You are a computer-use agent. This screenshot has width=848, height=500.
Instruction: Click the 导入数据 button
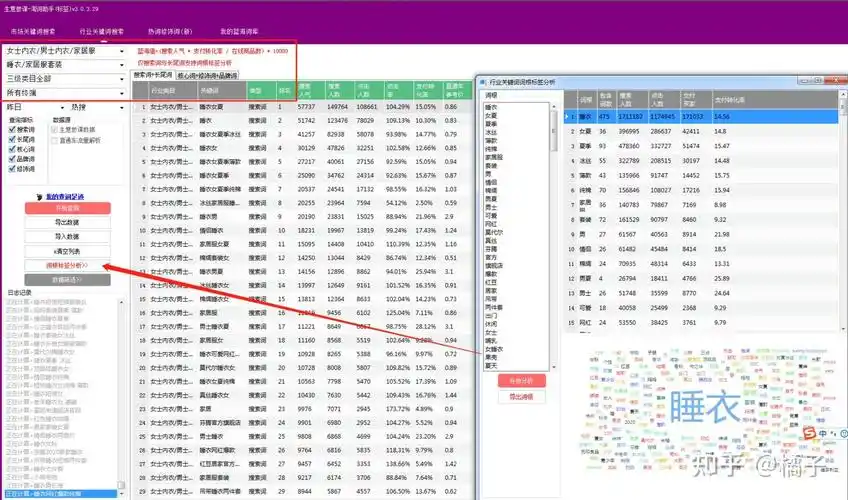tap(68, 237)
